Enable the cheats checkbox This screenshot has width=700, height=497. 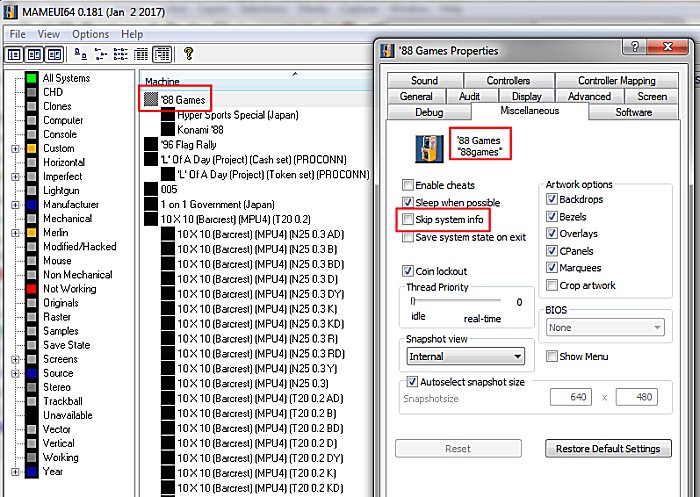pyautogui.click(x=408, y=185)
